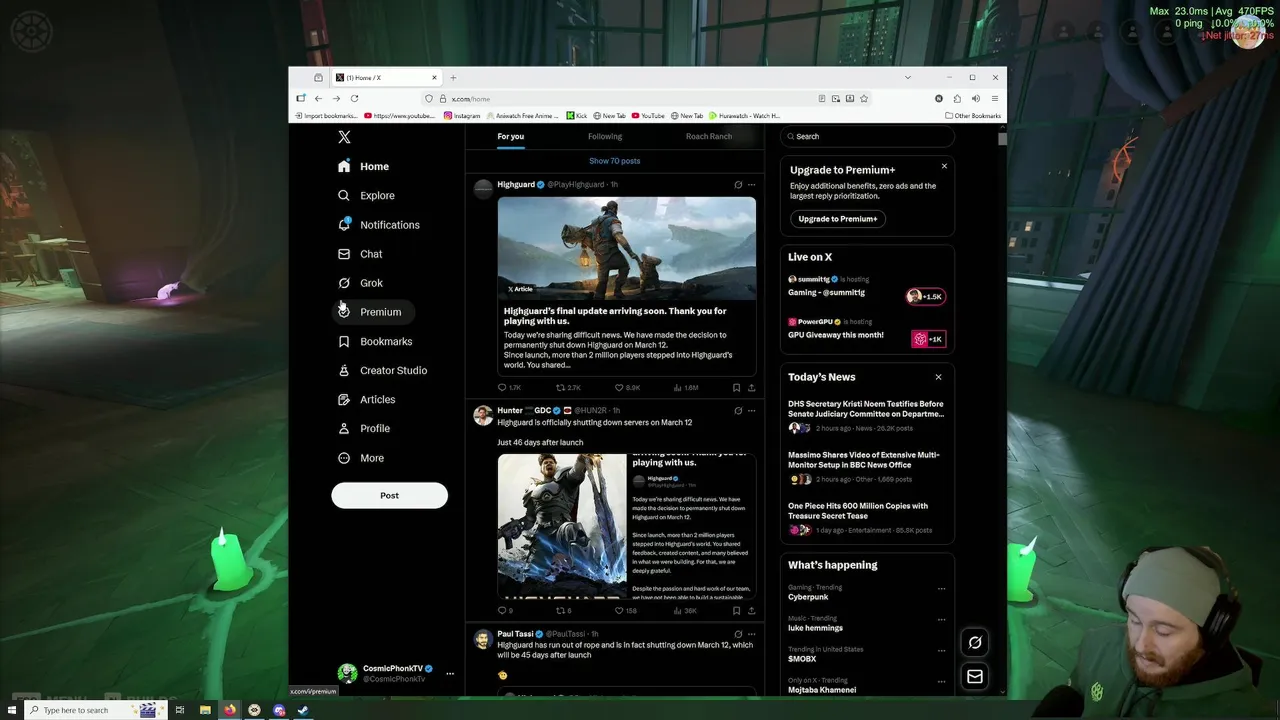Click Show 70 posts
This screenshot has height=720, width=1280.
click(614, 161)
